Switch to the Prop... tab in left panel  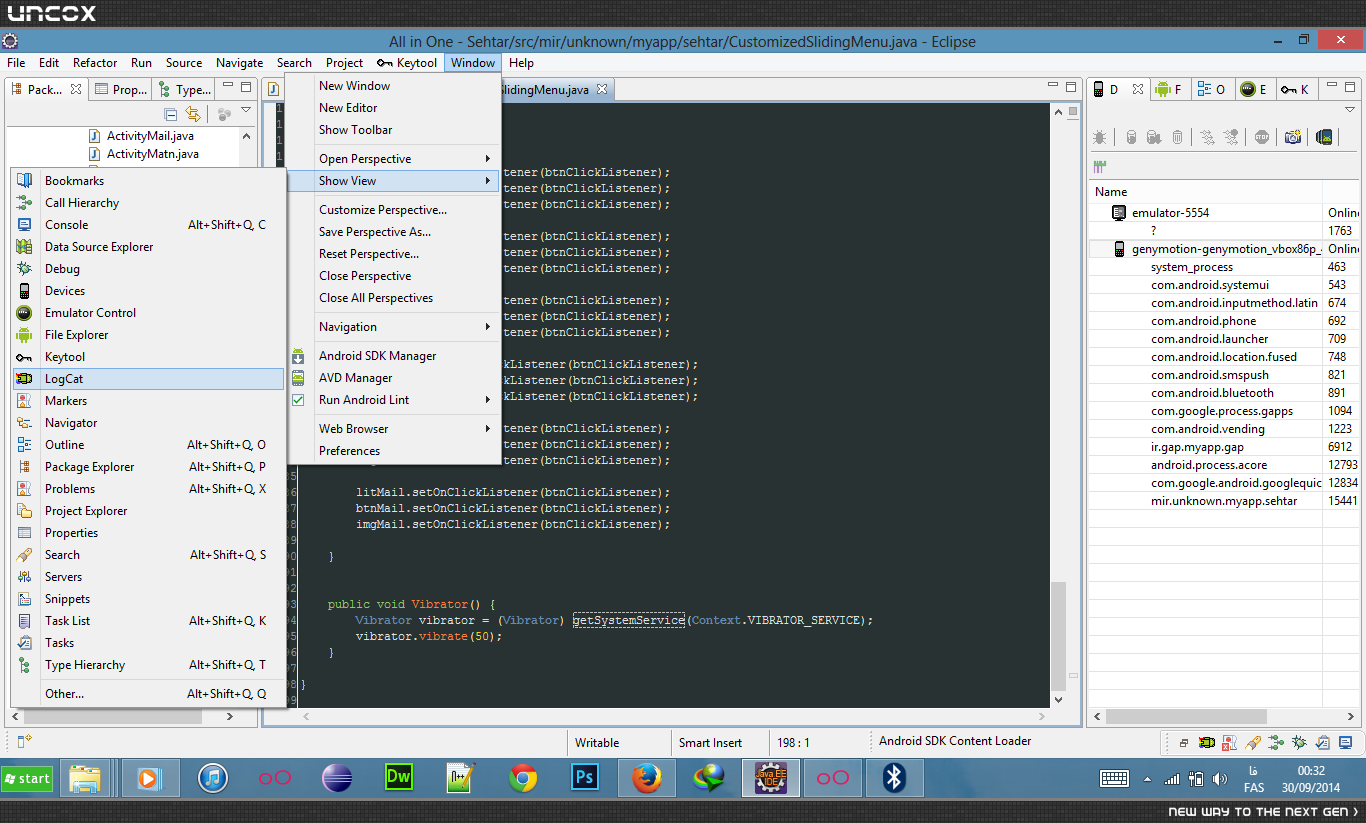click(121, 89)
